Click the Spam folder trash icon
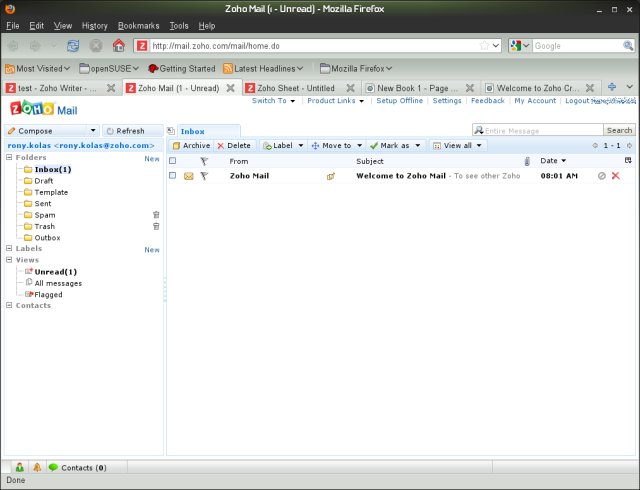This screenshot has height=490, width=640. click(x=155, y=215)
